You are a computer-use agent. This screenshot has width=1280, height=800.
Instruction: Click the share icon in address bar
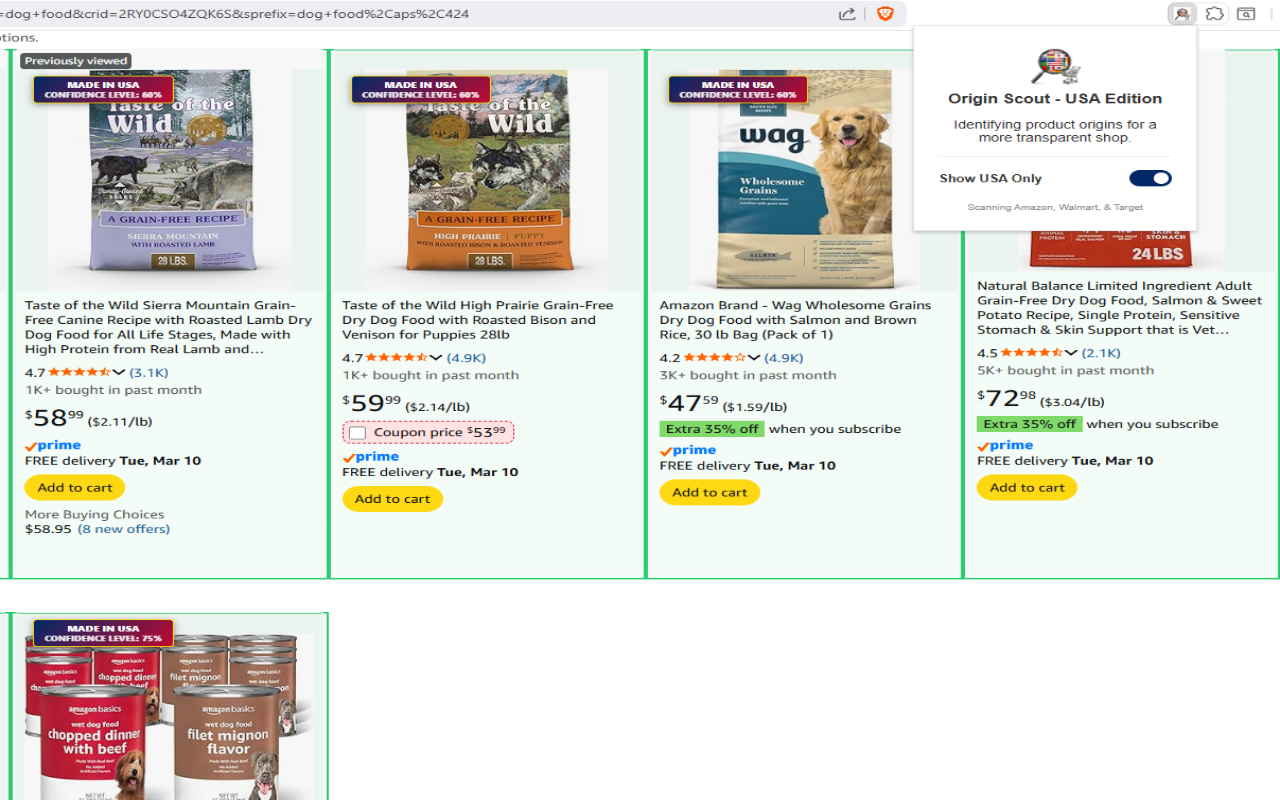pos(847,14)
